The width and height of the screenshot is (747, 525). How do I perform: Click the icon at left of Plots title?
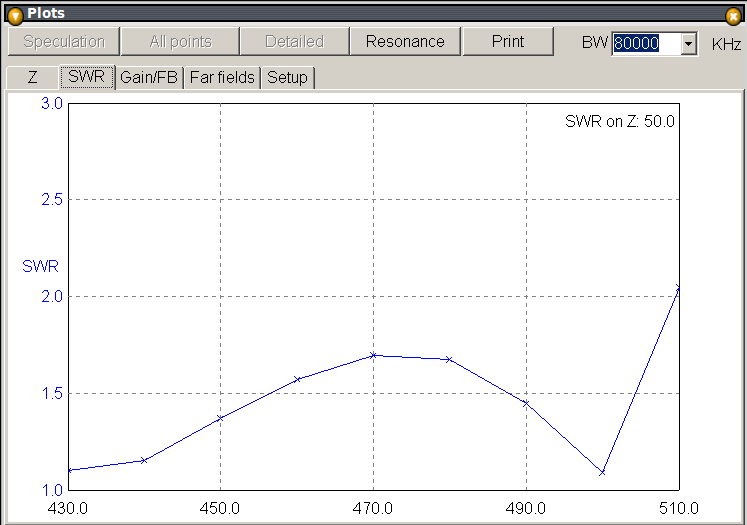(x=14, y=14)
